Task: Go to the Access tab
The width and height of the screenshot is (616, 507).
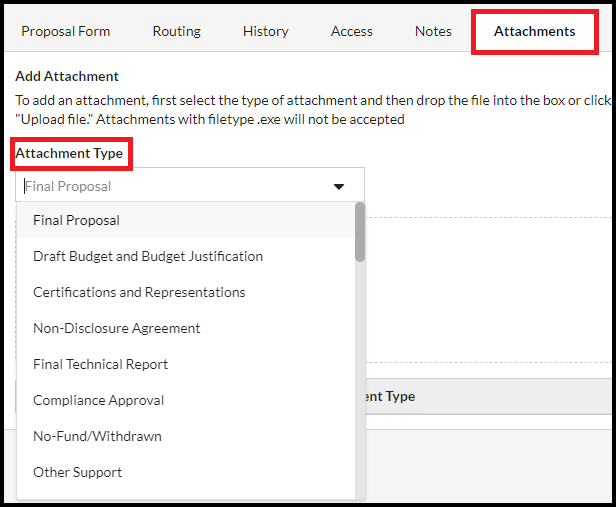Action: point(351,31)
